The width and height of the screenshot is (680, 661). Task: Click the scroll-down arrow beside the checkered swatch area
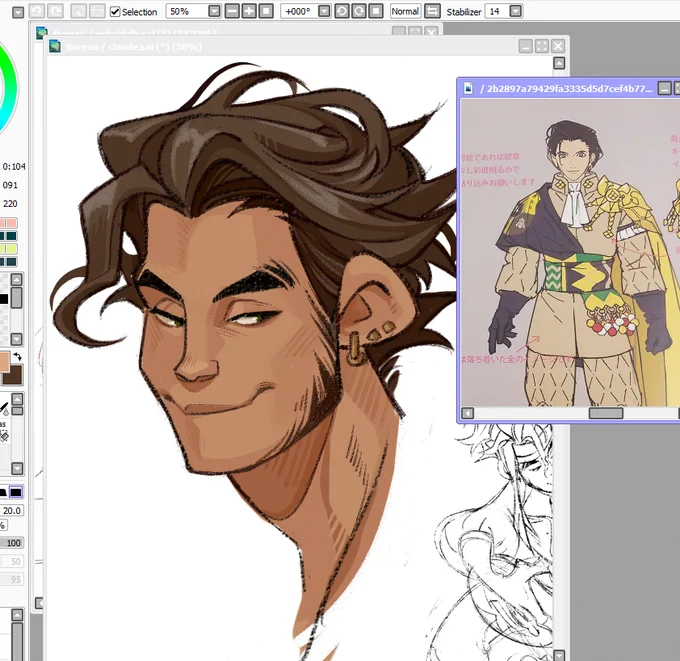coord(16,339)
